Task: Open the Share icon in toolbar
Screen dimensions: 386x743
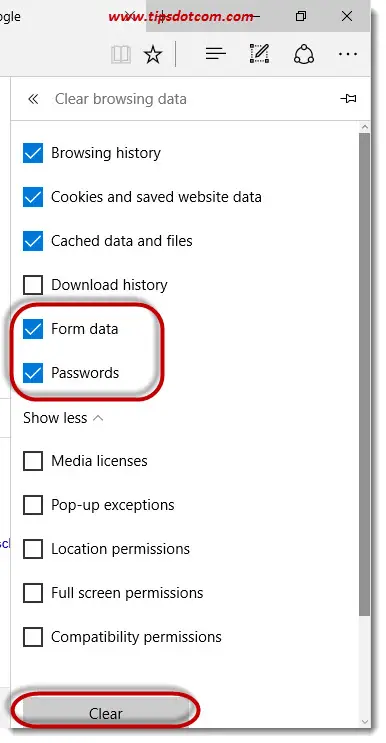Action: (304, 54)
